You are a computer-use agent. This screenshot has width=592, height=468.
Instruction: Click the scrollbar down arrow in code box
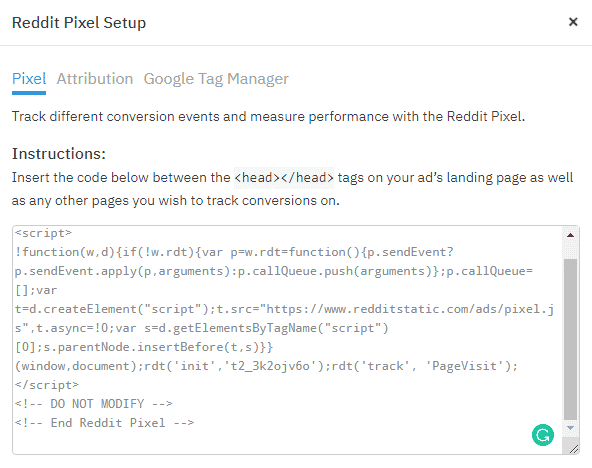click(x=570, y=428)
